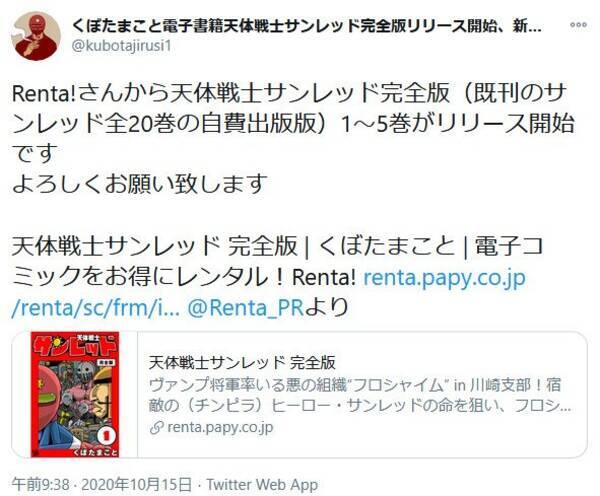Click the サンレッド manga cover thumbnail
600x496 pixels.
tap(75, 395)
